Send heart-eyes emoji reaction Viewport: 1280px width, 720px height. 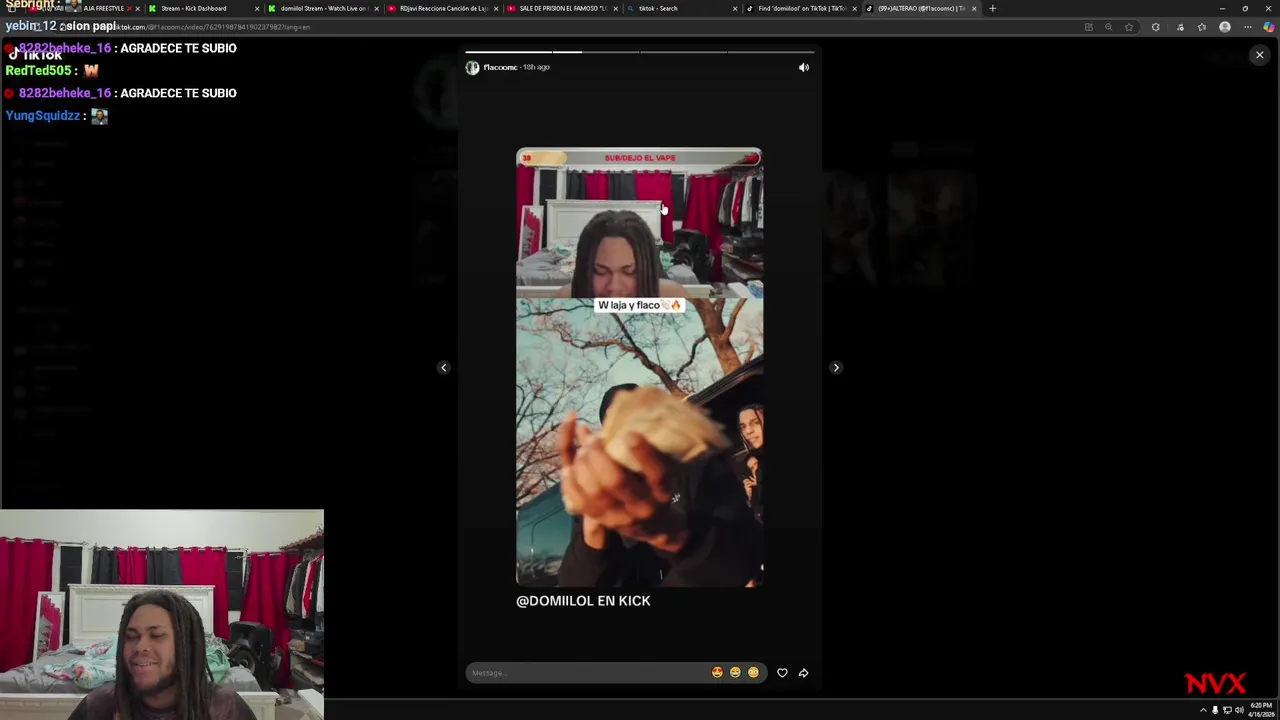717,673
